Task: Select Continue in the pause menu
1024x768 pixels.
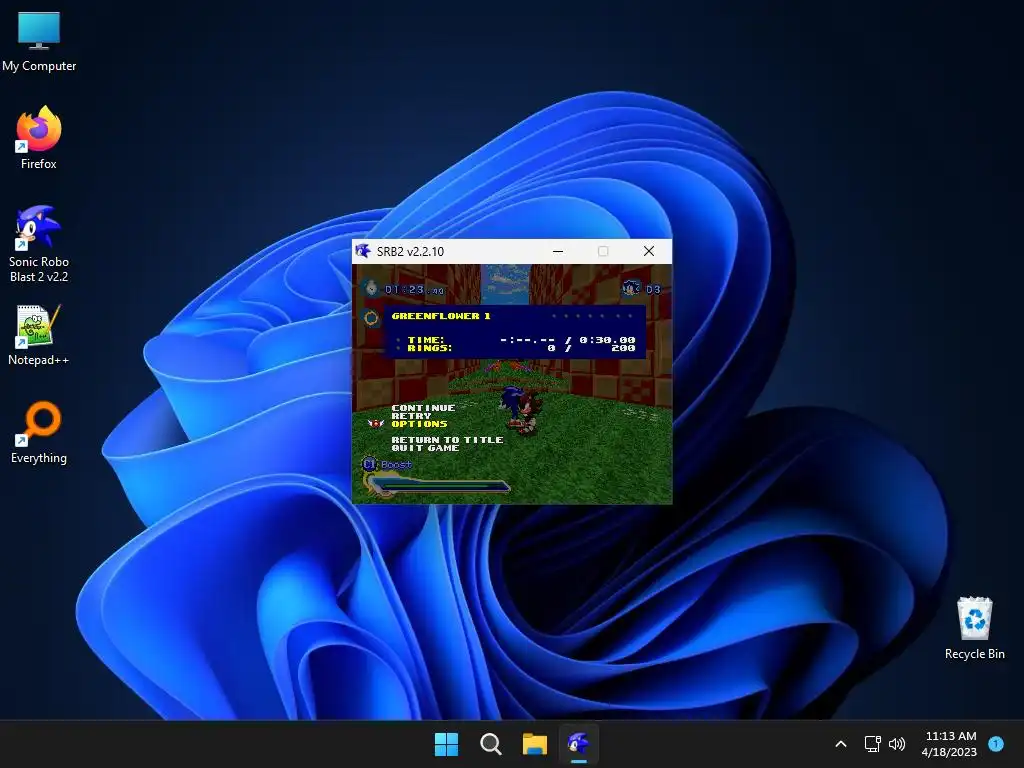Action: pos(423,408)
